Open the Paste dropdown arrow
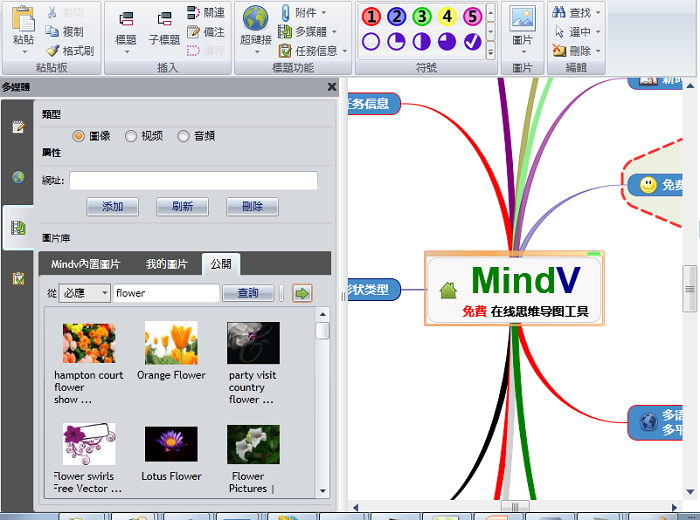This screenshot has width=700, height=520. click(x=24, y=52)
